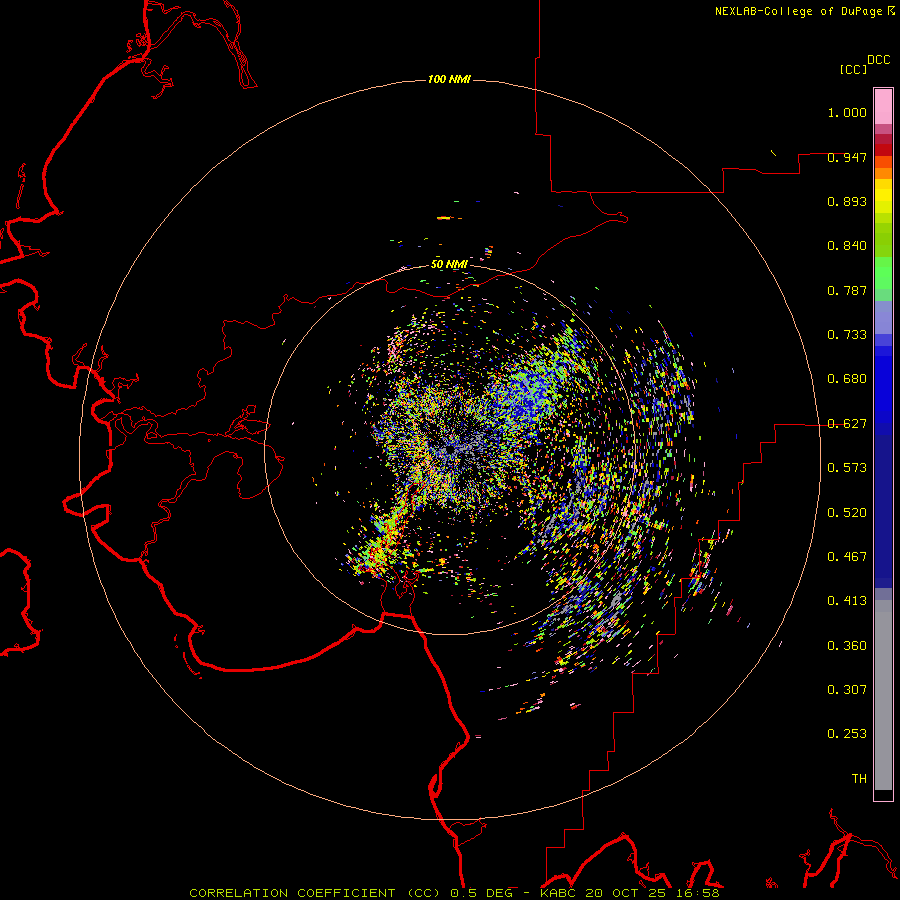Pick the red segment of the color bar
Viewport: 900px width, 900px height.
pos(883,149)
